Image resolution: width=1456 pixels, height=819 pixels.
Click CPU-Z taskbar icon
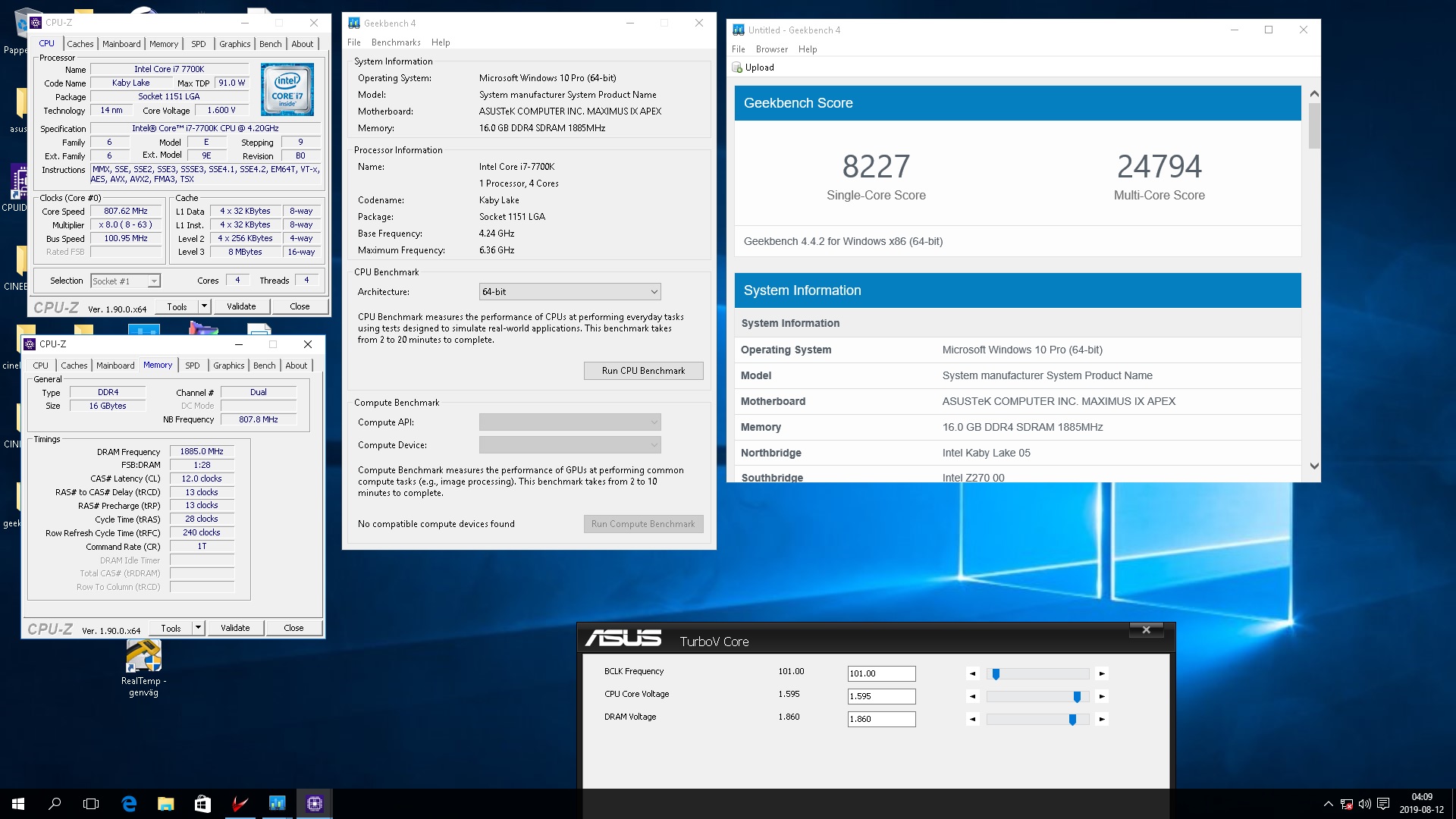[x=314, y=804]
